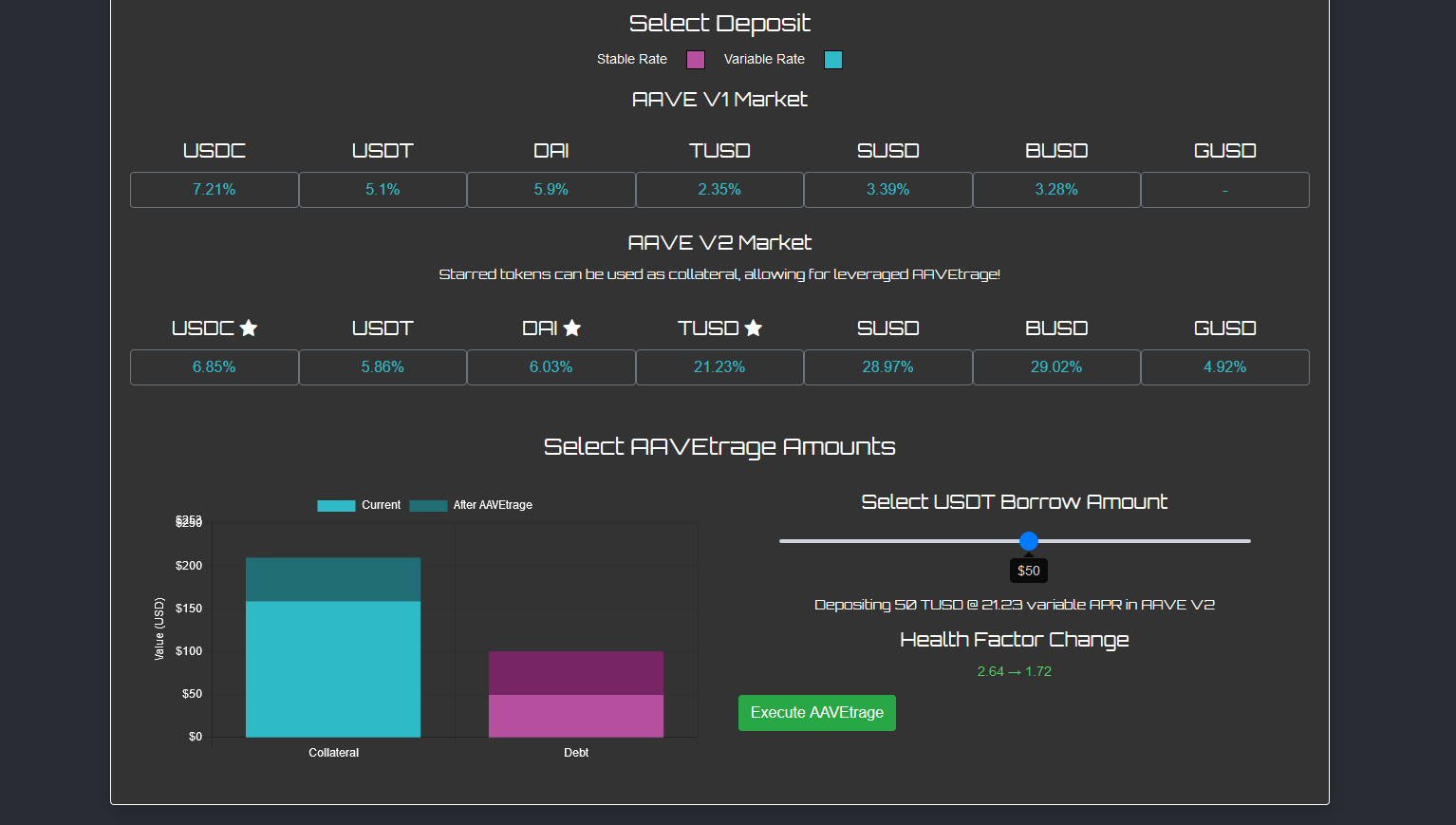Click the empty GUSD cell in AAVE V1
This screenshot has width=1456, height=825.
[1225, 190]
